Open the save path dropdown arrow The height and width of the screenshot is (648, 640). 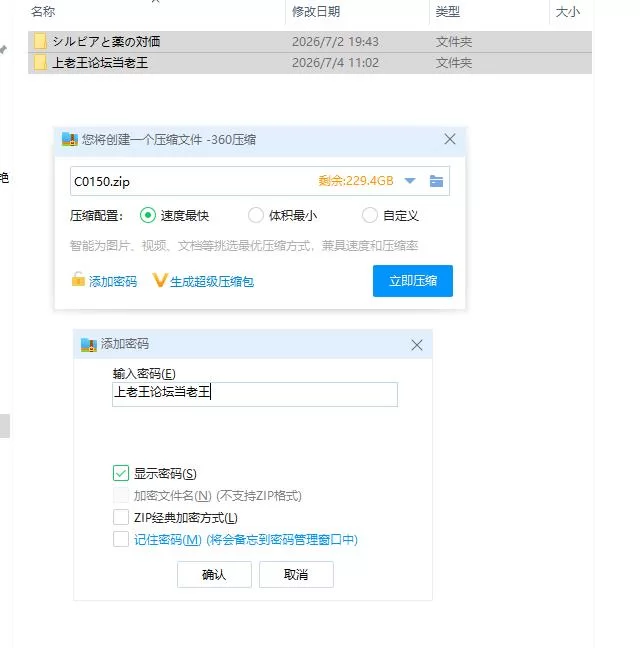(410, 181)
